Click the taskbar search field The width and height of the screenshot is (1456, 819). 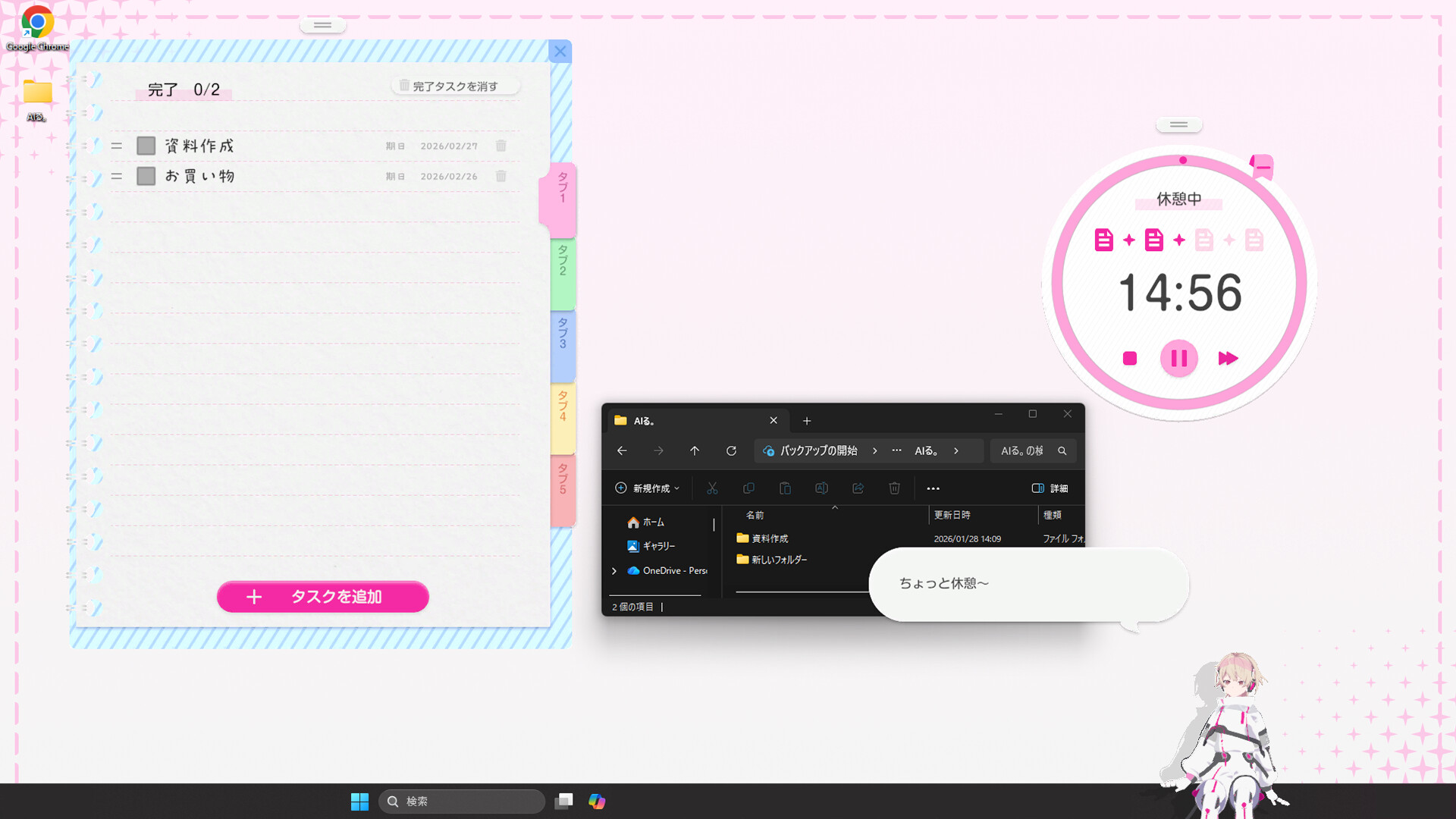click(x=462, y=801)
